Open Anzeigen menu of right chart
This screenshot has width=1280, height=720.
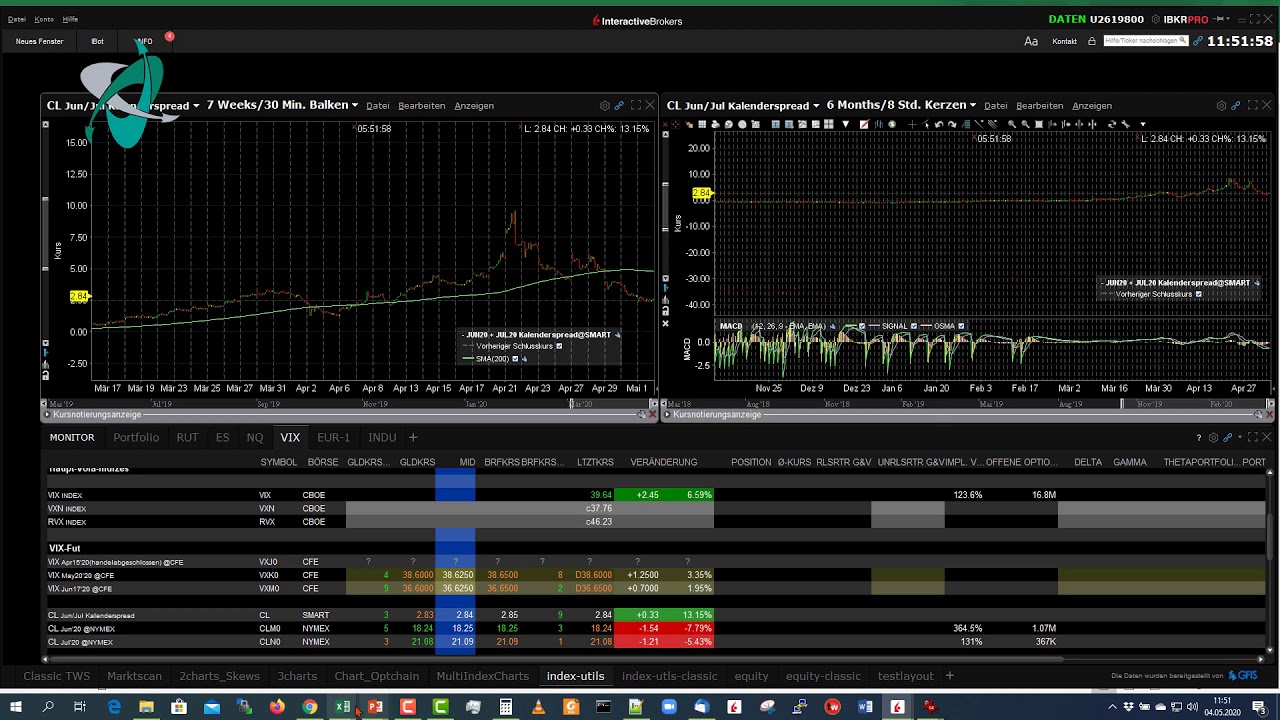click(x=1092, y=106)
